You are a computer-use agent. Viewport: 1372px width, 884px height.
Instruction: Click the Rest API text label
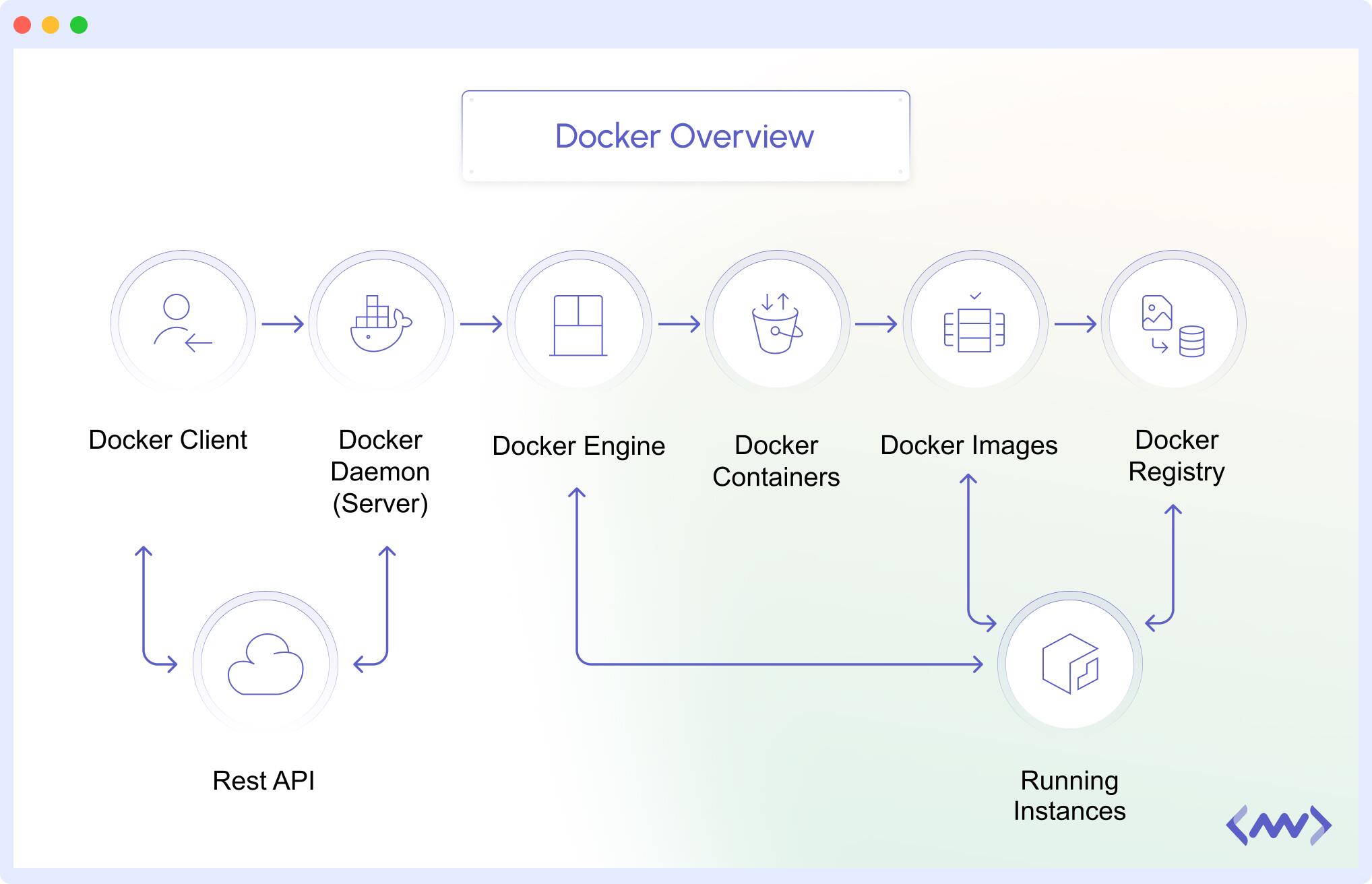click(265, 782)
